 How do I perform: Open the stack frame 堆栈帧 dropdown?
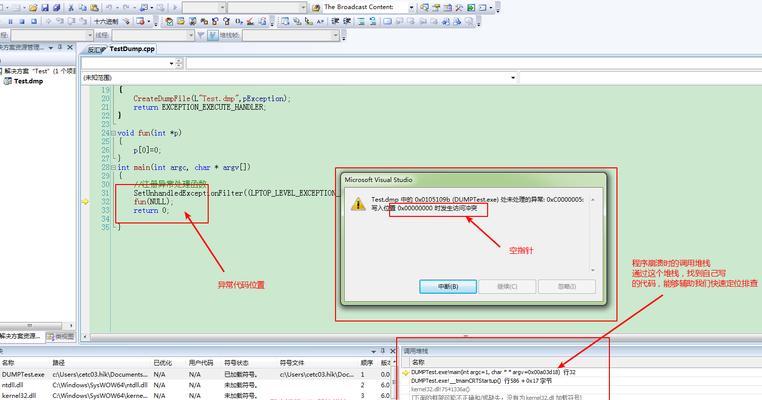pos(335,35)
